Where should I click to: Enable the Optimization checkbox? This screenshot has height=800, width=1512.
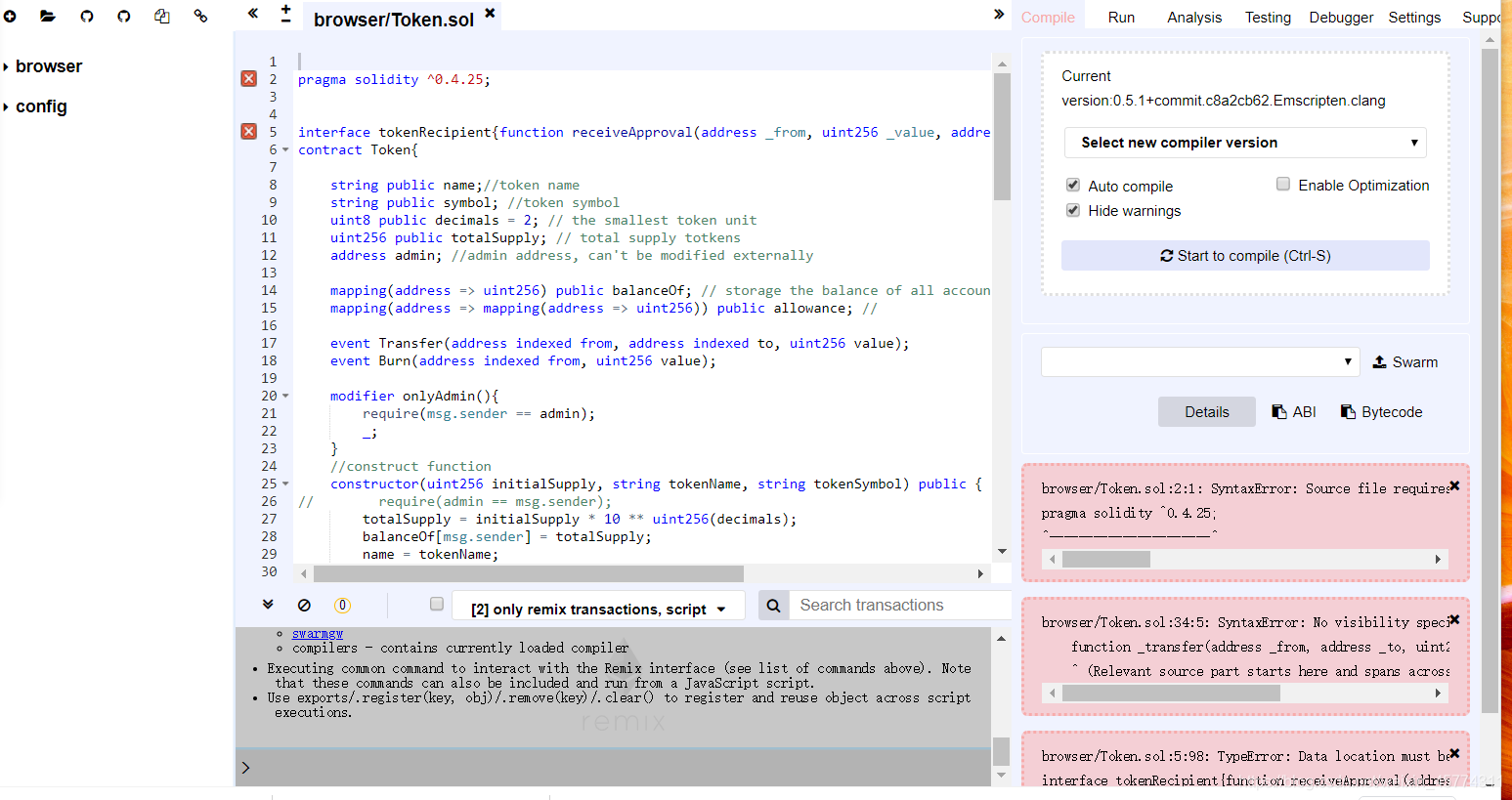(1283, 184)
